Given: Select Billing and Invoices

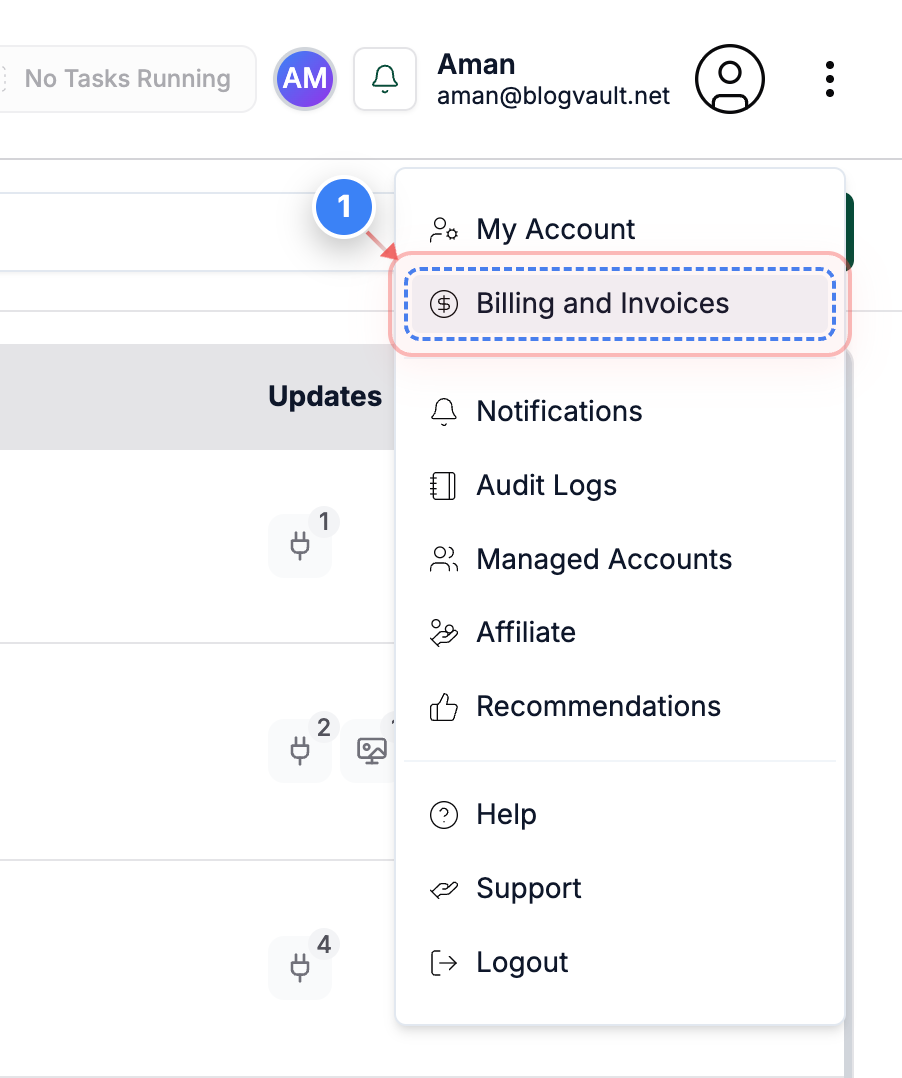Looking at the screenshot, I should coord(602,303).
